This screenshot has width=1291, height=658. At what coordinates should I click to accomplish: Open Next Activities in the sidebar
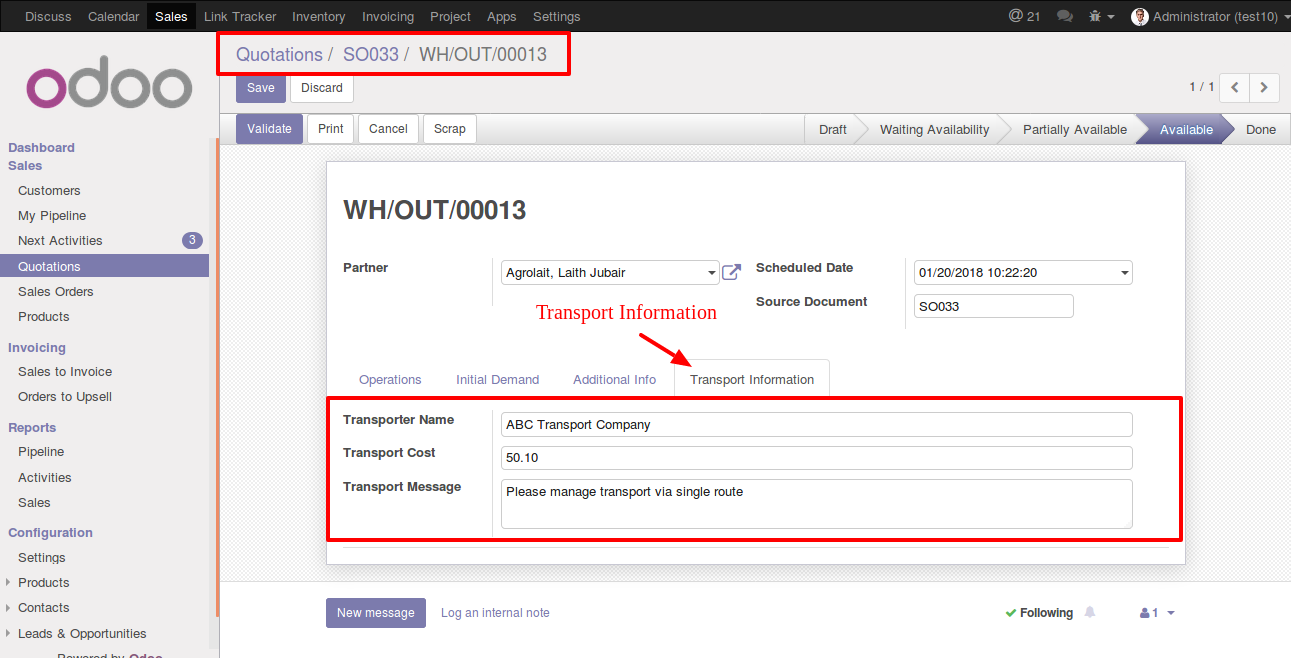(60, 240)
